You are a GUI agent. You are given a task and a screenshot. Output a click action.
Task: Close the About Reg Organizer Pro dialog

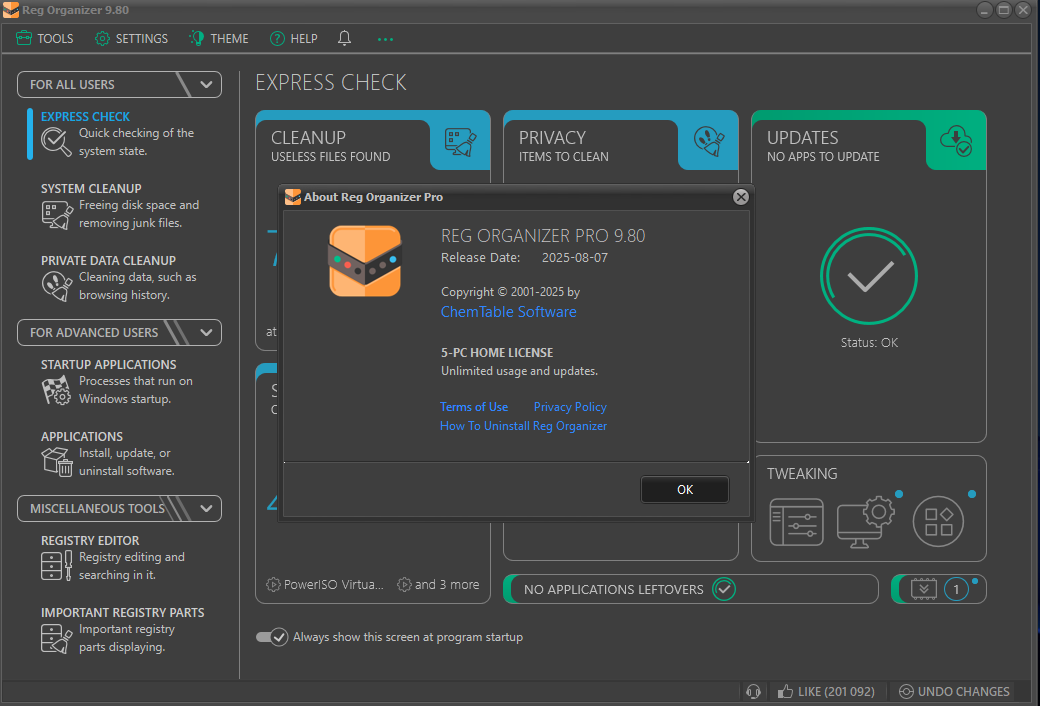tap(741, 197)
